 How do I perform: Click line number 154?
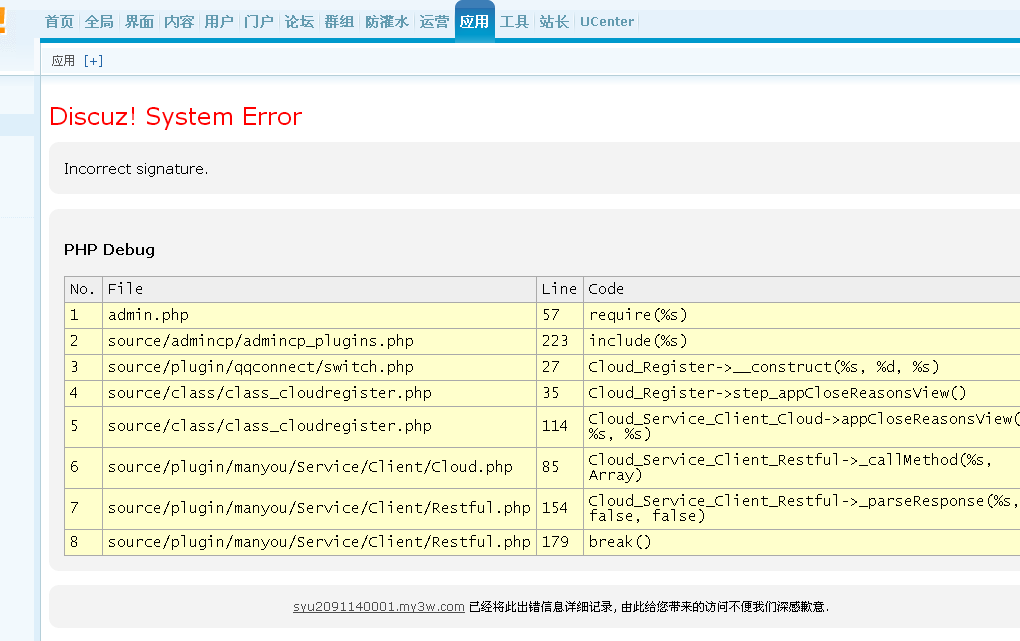point(559,508)
